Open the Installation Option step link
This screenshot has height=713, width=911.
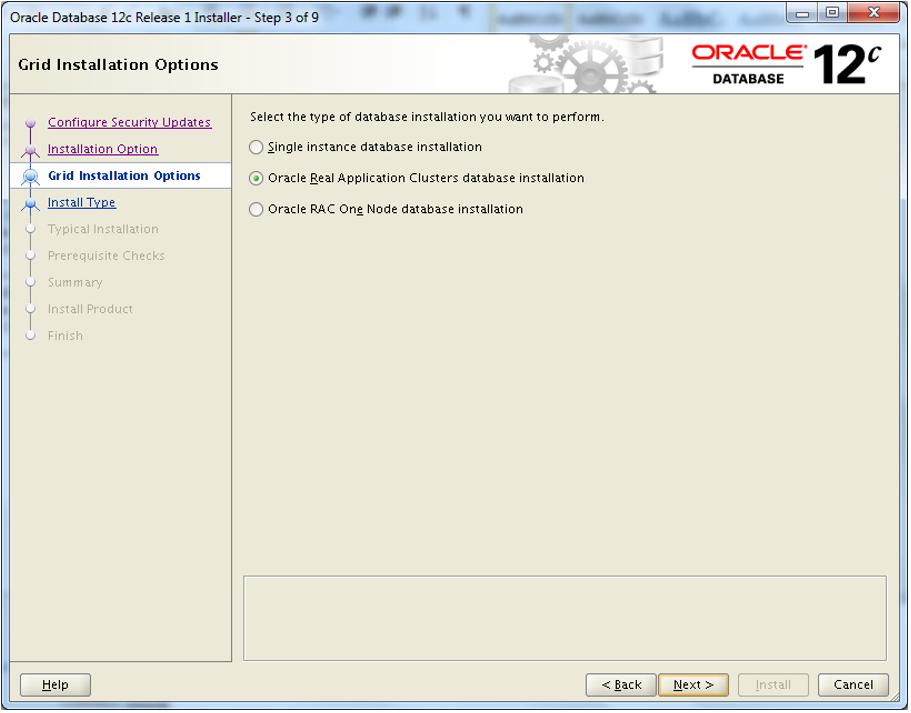103,149
